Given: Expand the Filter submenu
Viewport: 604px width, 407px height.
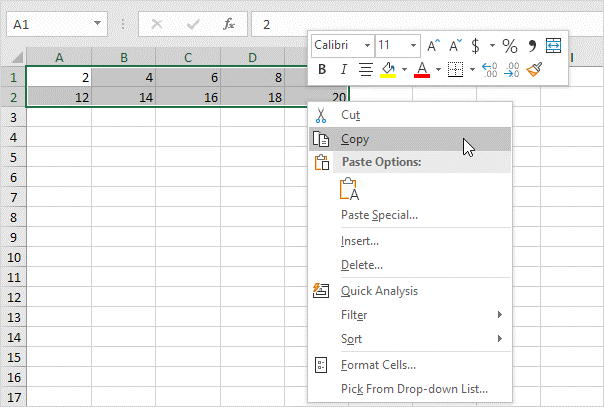Looking at the screenshot, I should (x=354, y=315).
